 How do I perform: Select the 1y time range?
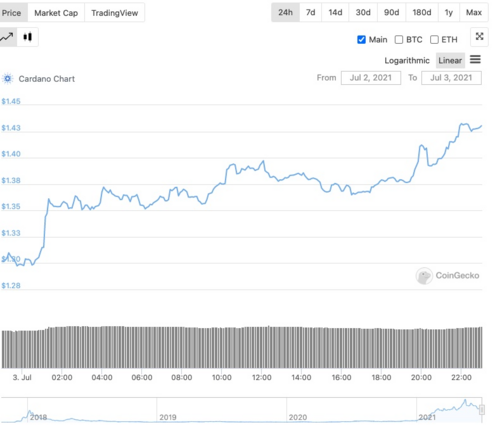[x=449, y=12]
